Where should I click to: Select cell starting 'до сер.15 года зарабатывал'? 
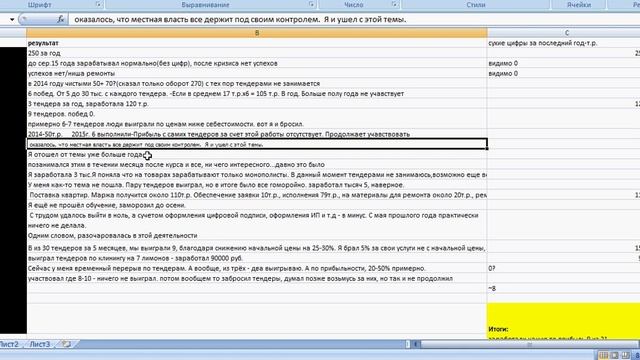257,63
